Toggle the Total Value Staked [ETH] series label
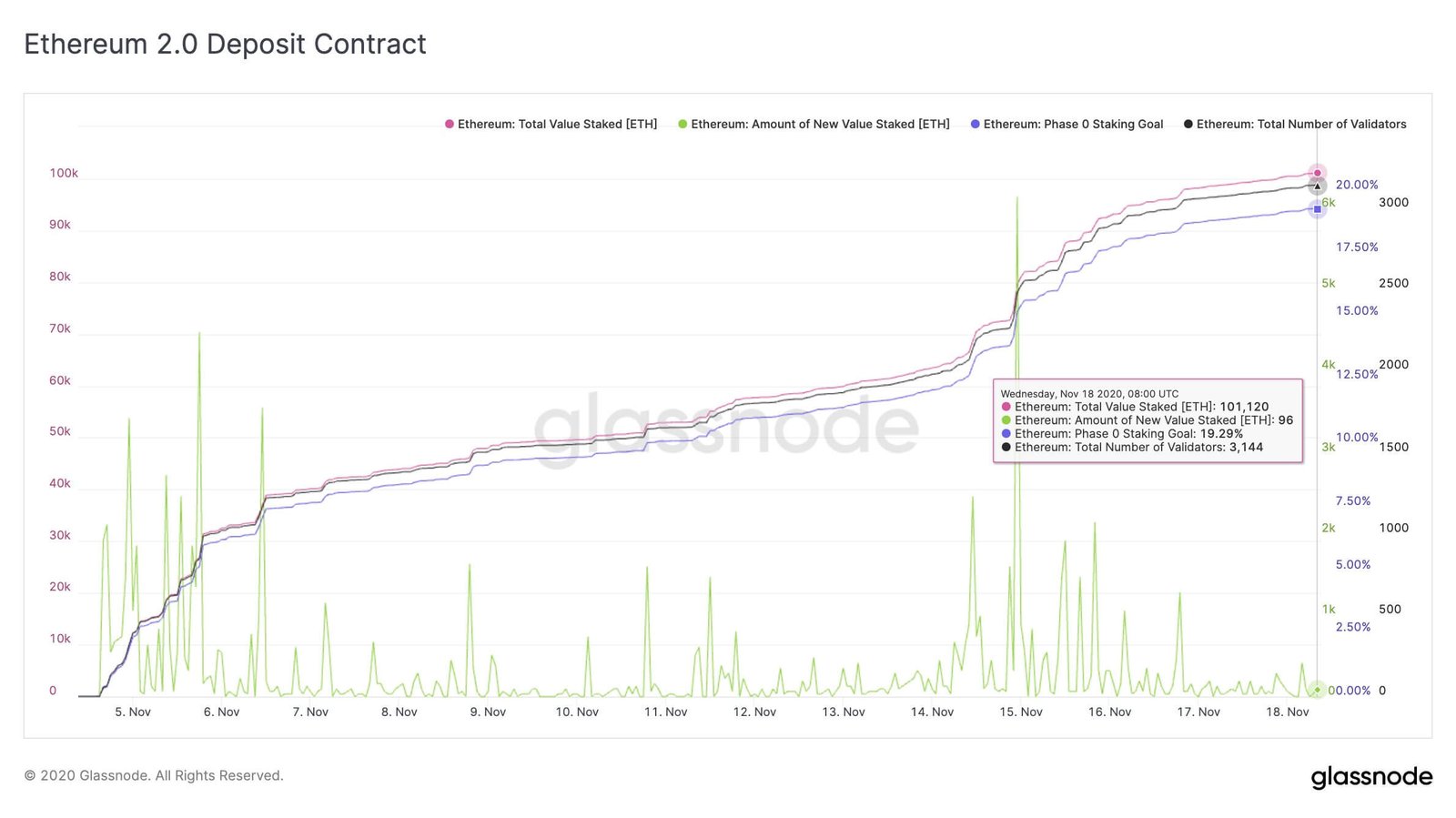Viewport: 1456px width, 818px height. [x=557, y=124]
